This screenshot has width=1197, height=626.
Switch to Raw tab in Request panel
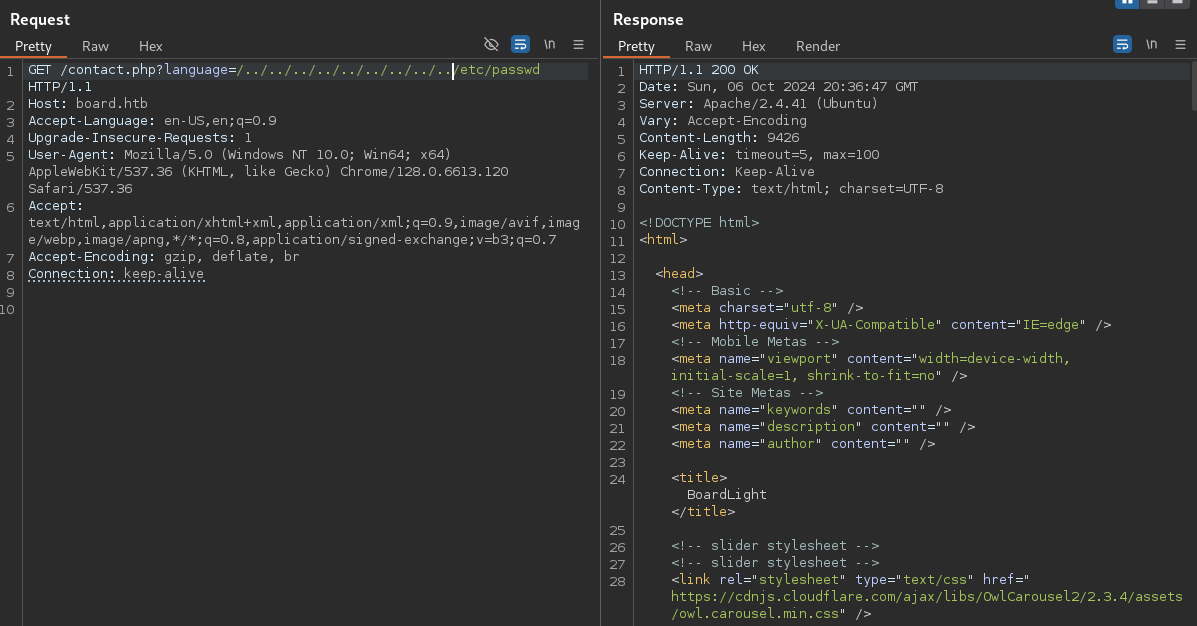coord(95,46)
